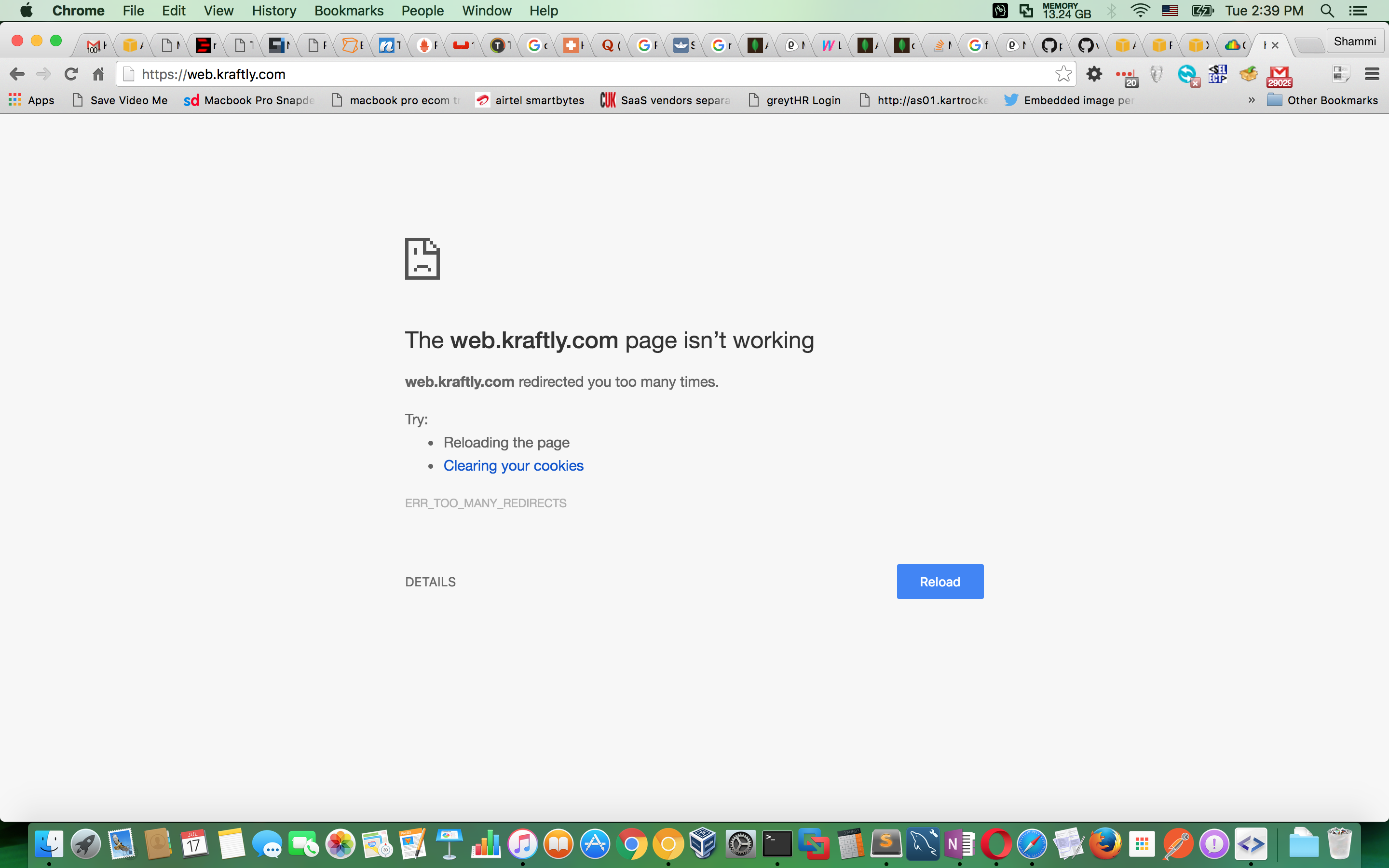Open OneNote from the Dock
Viewport: 1389px width, 868px height.
point(959,844)
